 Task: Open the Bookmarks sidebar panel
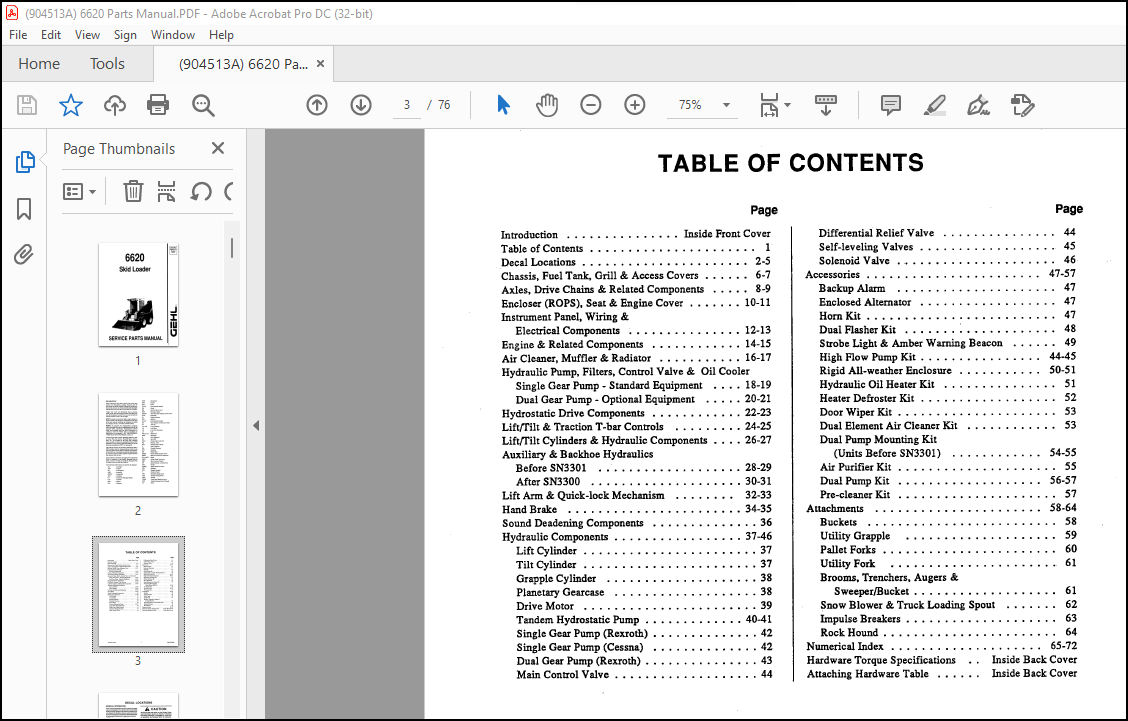coord(24,209)
